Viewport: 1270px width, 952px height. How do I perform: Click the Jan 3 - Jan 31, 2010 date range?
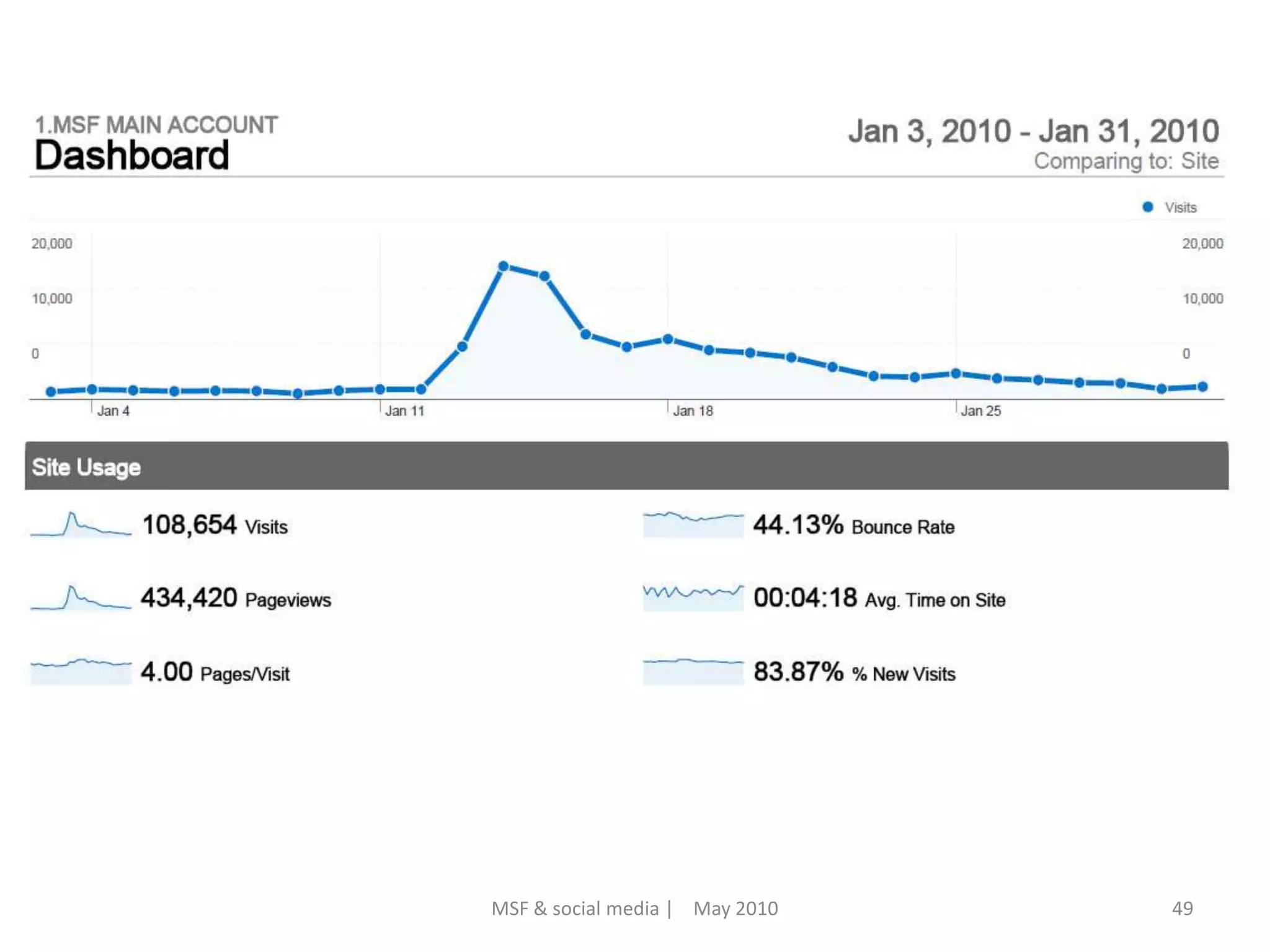click(x=1033, y=131)
